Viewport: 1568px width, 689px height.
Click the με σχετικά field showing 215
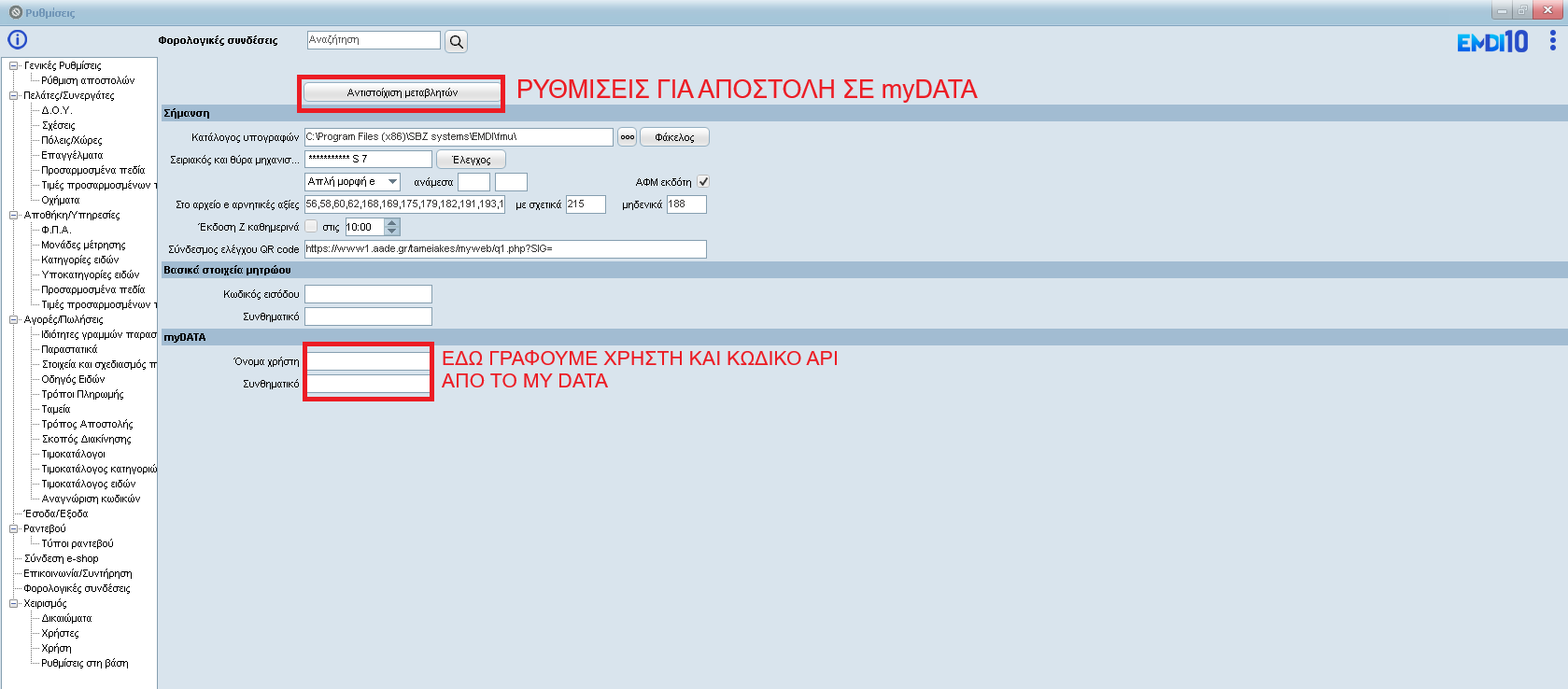coord(586,204)
